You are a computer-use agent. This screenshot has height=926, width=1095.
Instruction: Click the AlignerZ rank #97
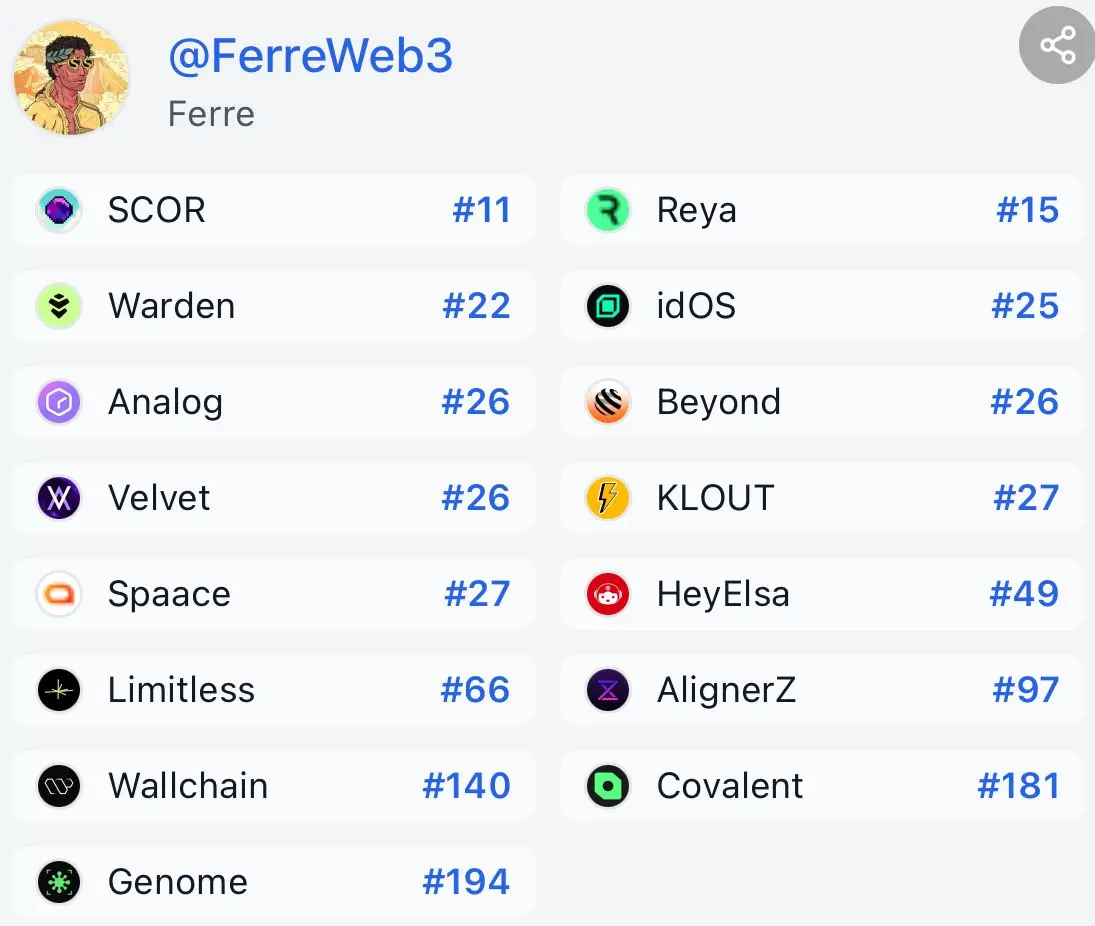1025,691
